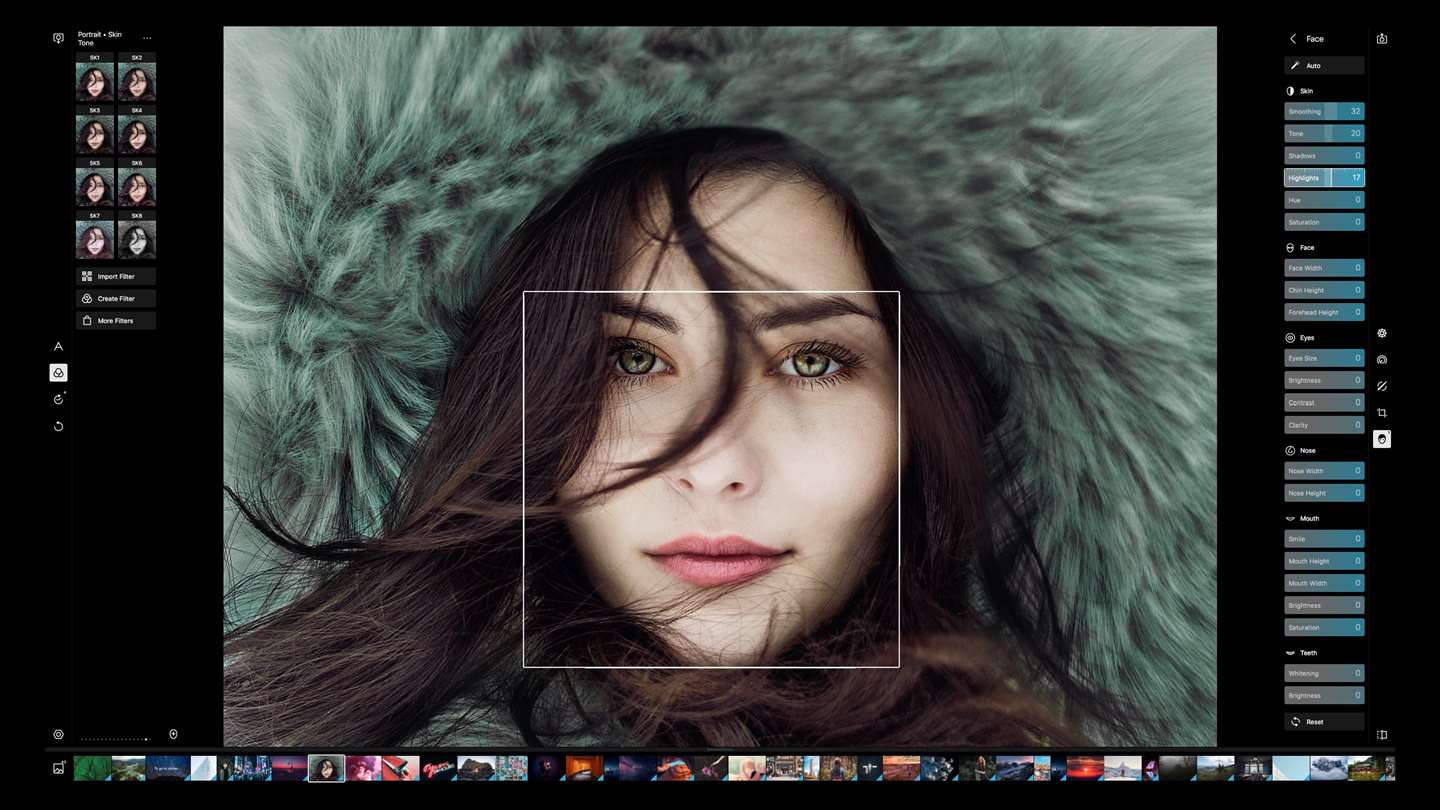
Task: Go back from the Face panel
Action: 1293,39
